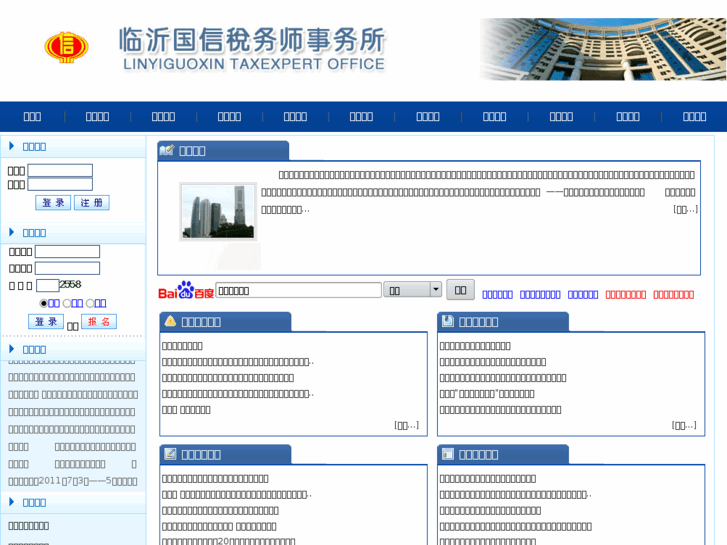
Task: Click the more link in the skyscraper intro panel
Action: [x=685, y=210]
